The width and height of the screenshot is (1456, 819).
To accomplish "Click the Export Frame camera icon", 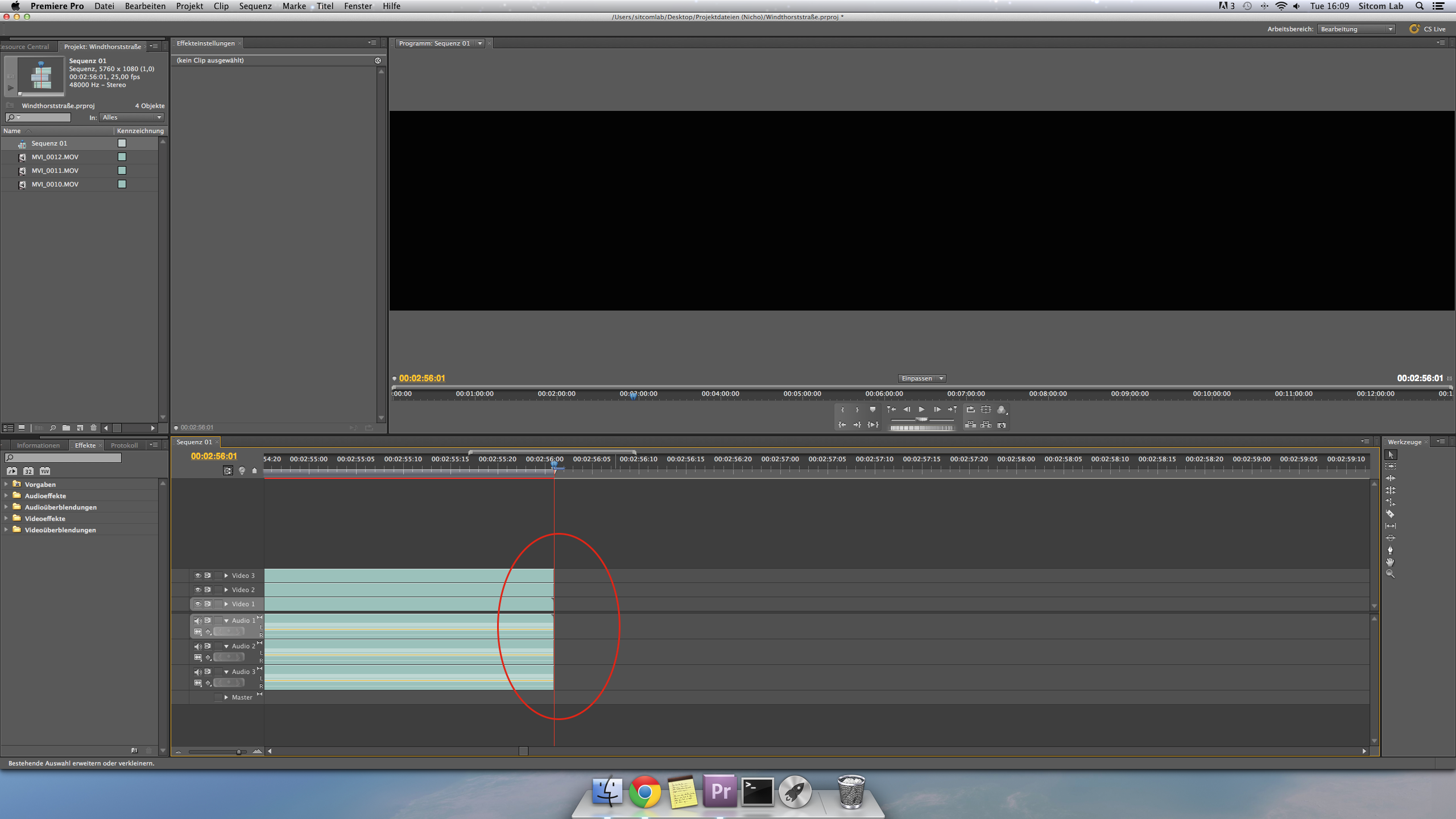I will (x=1002, y=425).
